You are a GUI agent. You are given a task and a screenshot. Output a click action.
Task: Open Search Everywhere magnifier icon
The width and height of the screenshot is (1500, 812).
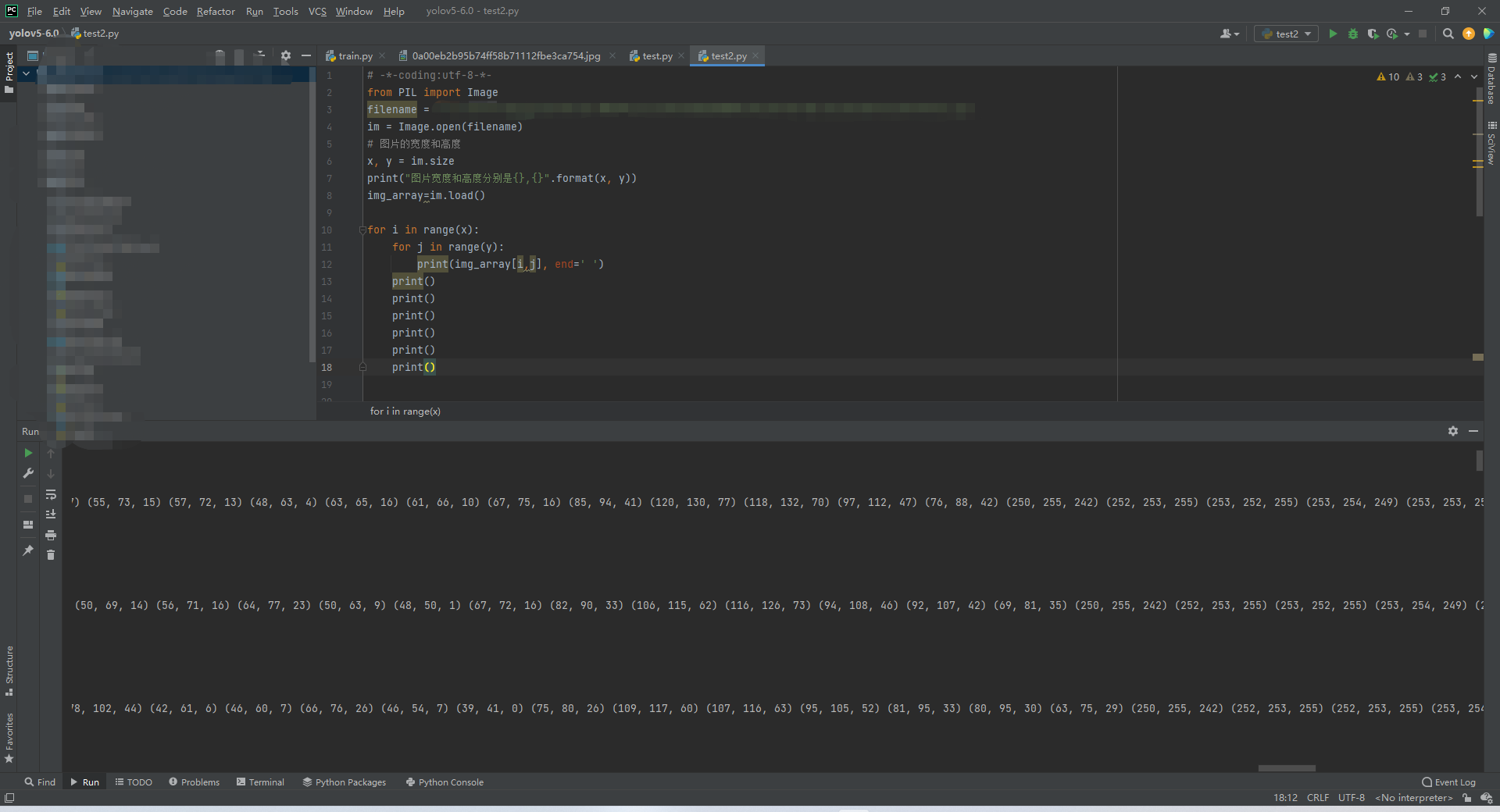point(1448,34)
